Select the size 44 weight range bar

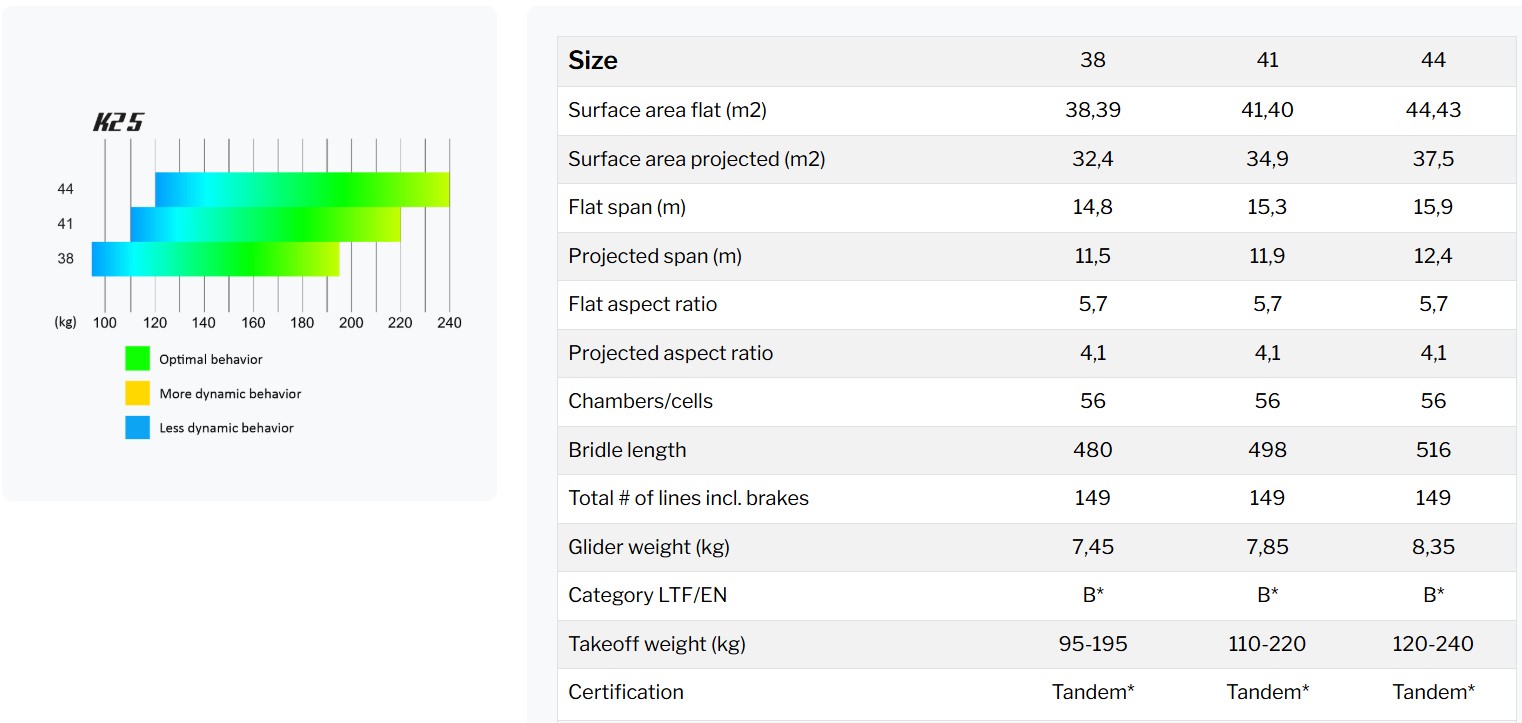coord(302,190)
